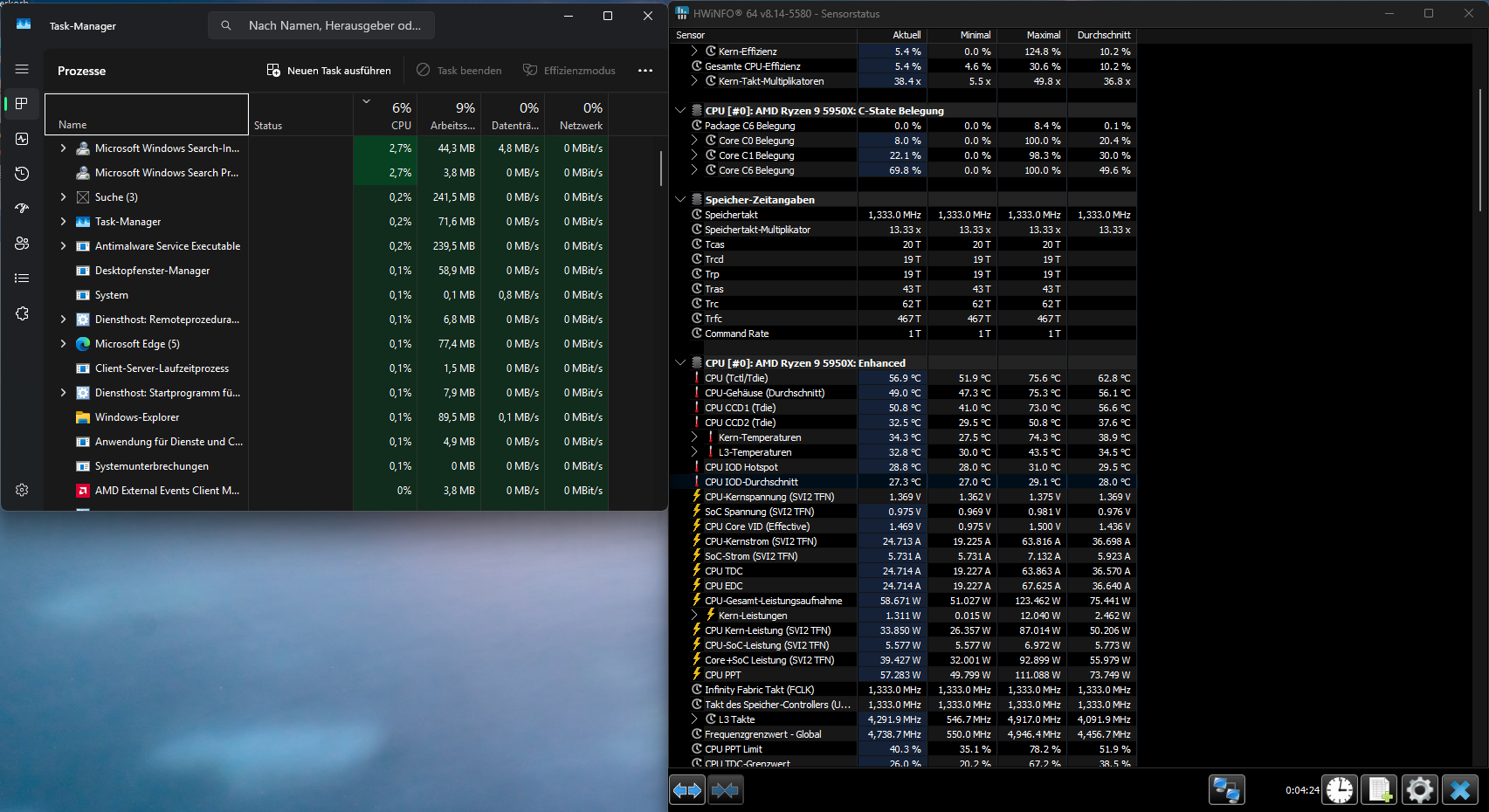The image size is (1489, 812).
Task: Expand Antimalware Service Executable row
Action: click(x=63, y=246)
